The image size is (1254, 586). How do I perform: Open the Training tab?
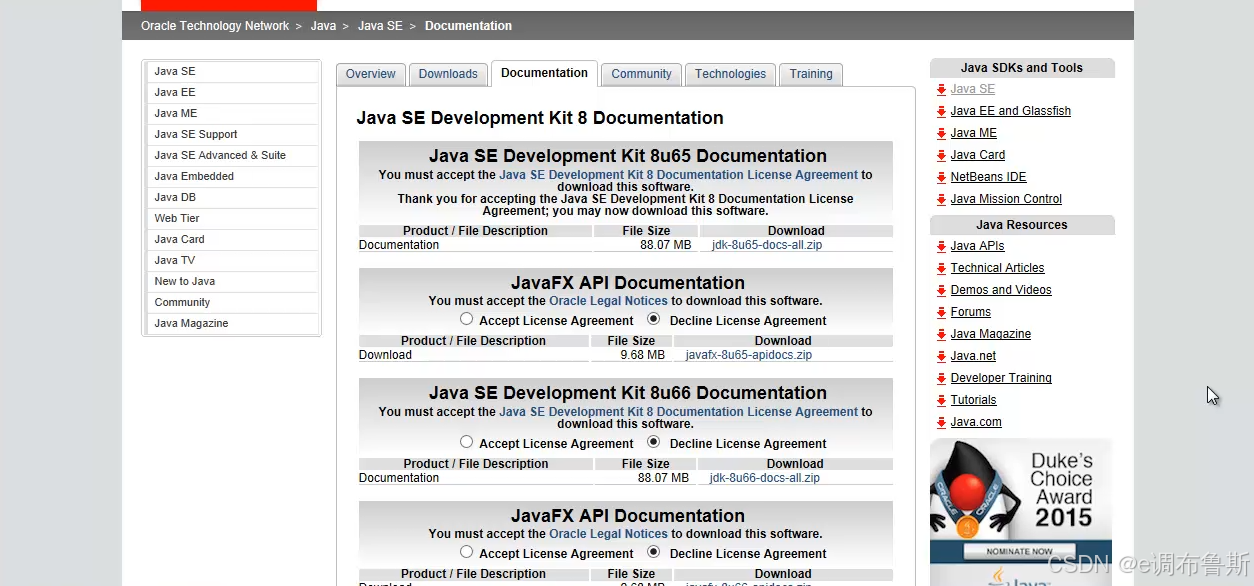[x=811, y=74]
